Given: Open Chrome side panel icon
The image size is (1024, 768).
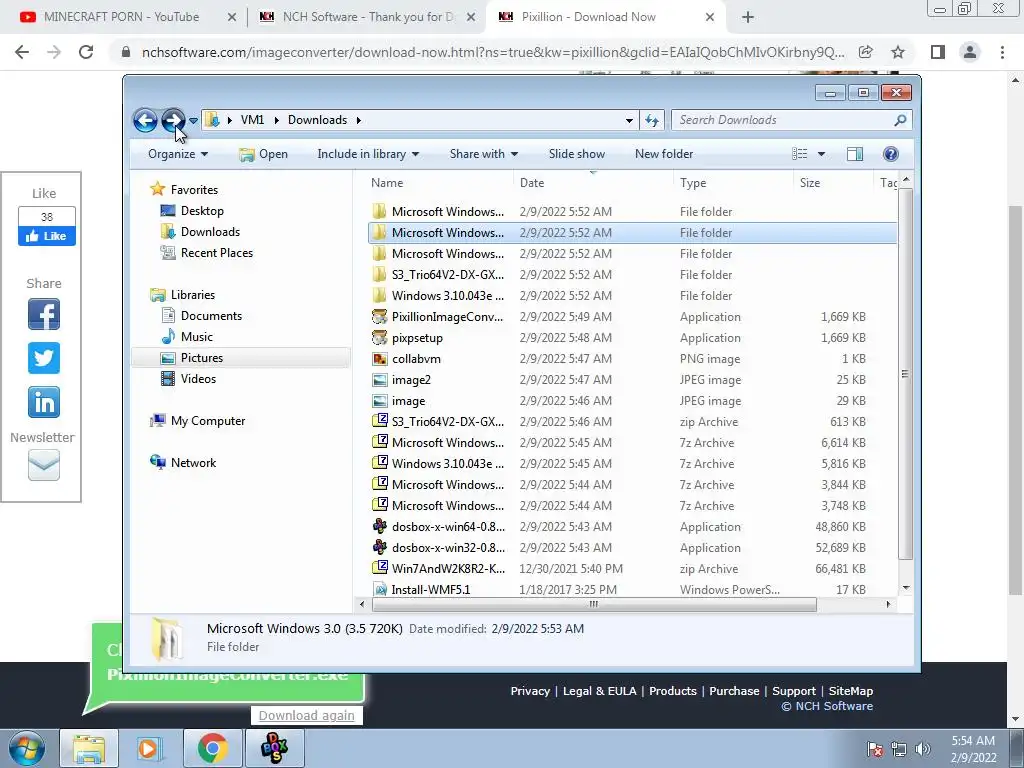Looking at the screenshot, I should (938, 52).
